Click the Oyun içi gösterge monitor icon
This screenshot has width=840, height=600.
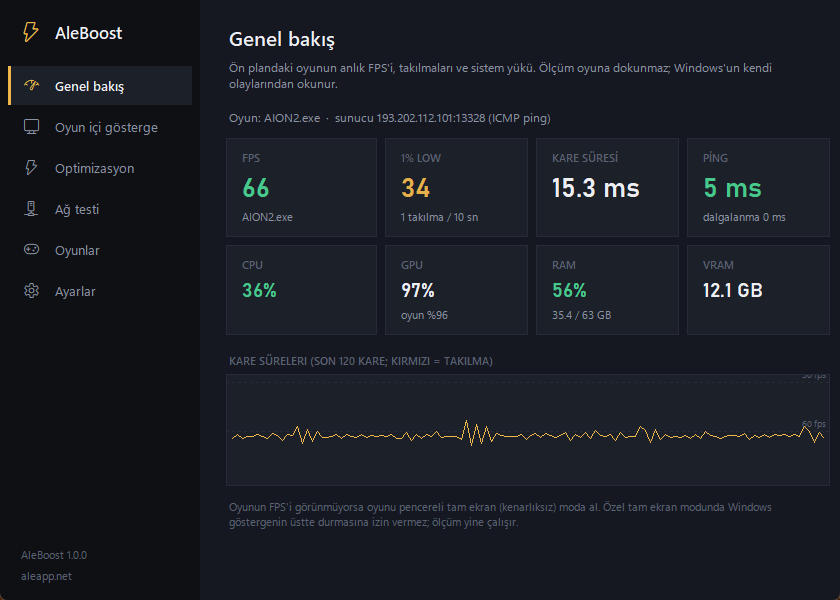pyautogui.click(x=32, y=127)
